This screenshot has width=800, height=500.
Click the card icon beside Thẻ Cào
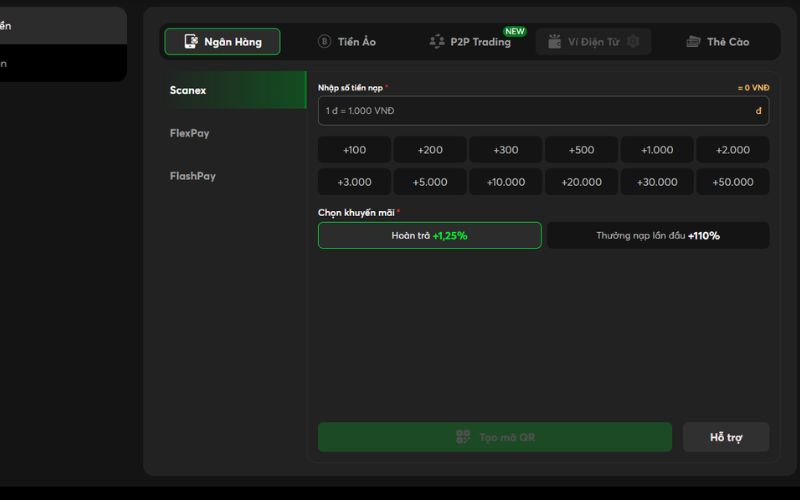tap(693, 42)
